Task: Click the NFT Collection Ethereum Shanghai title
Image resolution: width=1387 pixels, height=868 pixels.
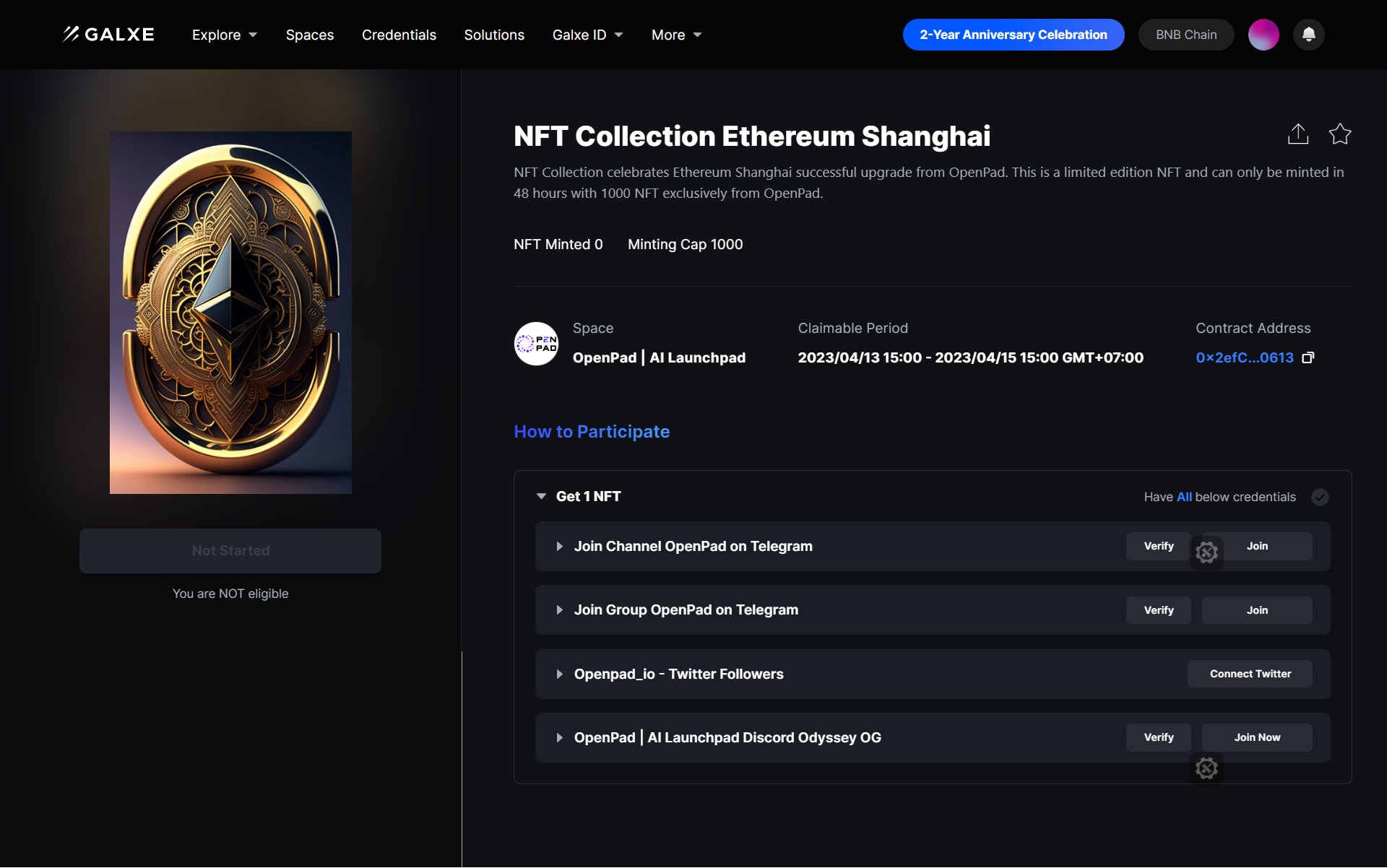Action: point(752,136)
